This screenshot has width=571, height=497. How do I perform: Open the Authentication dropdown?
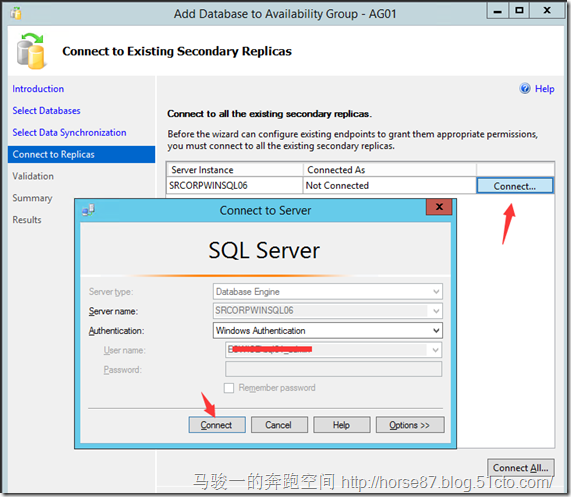click(x=436, y=331)
